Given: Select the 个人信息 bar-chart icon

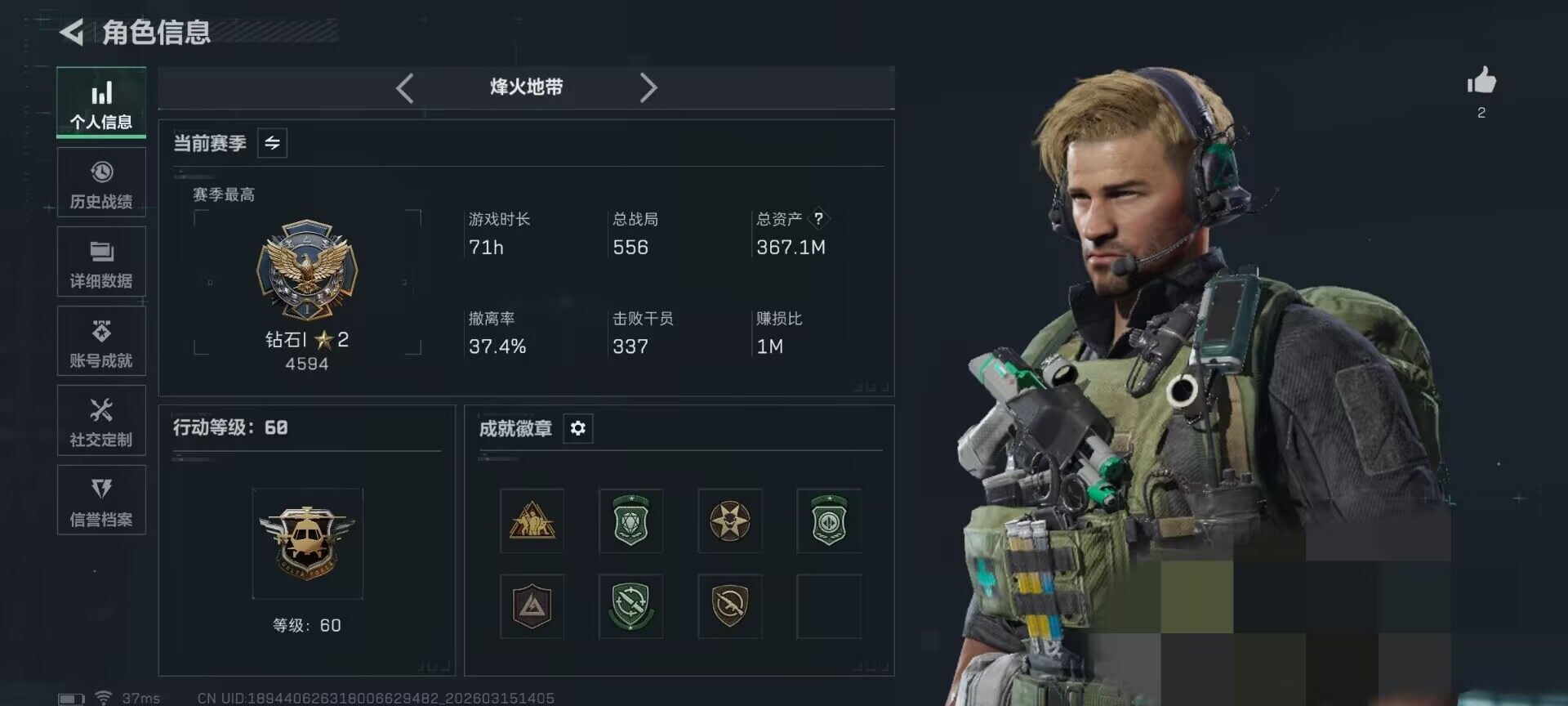Looking at the screenshot, I should coord(101,93).
